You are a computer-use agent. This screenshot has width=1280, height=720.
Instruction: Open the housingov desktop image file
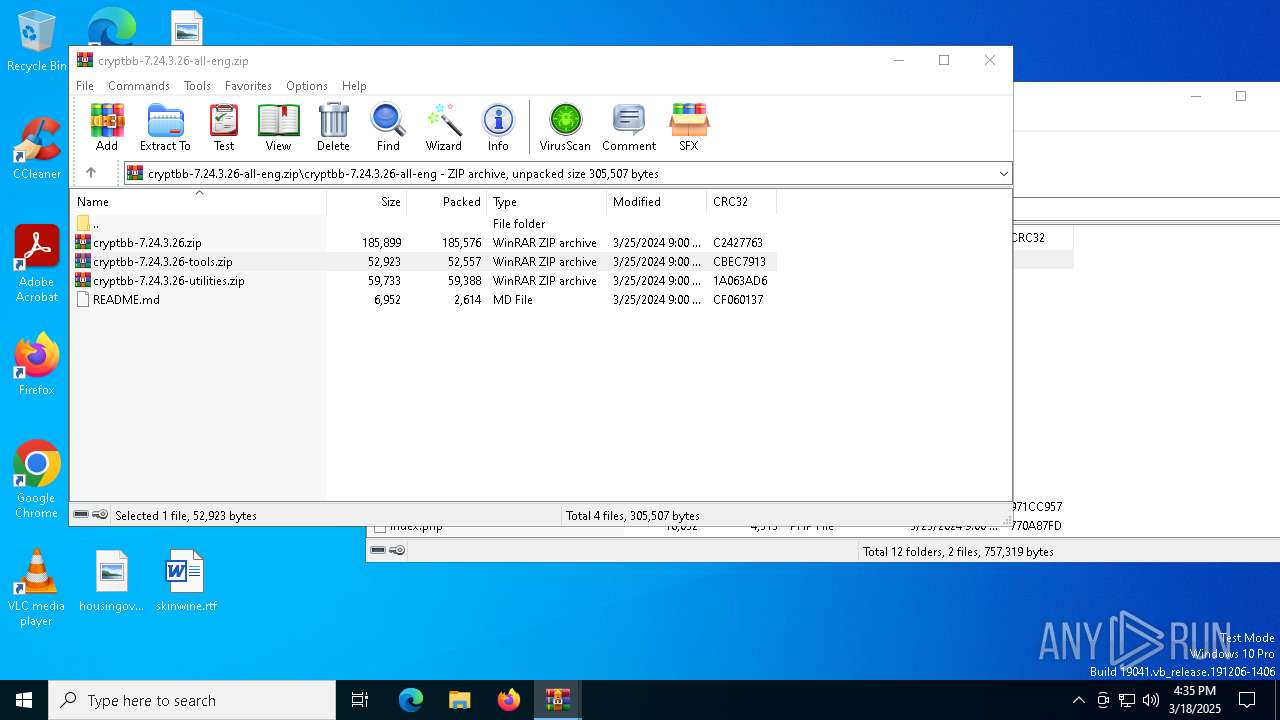[112, 581]
